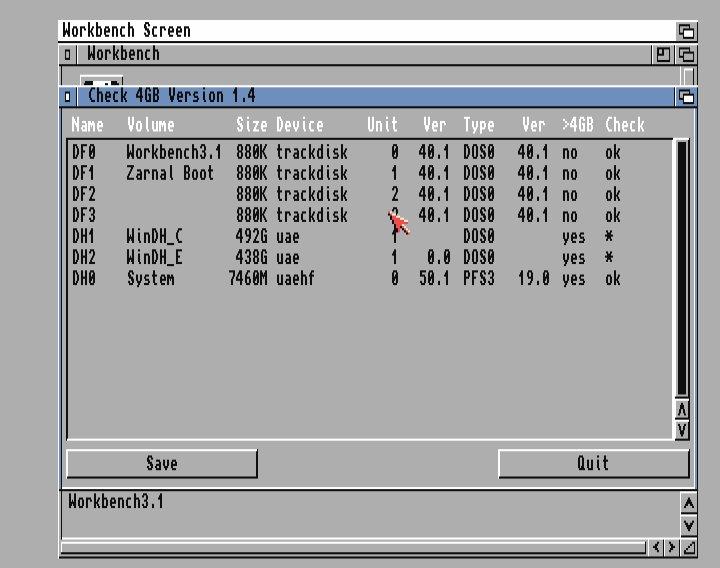This screenshot has height=568, width=720.
Task: Click the Name column header
Action: [88, 125]
